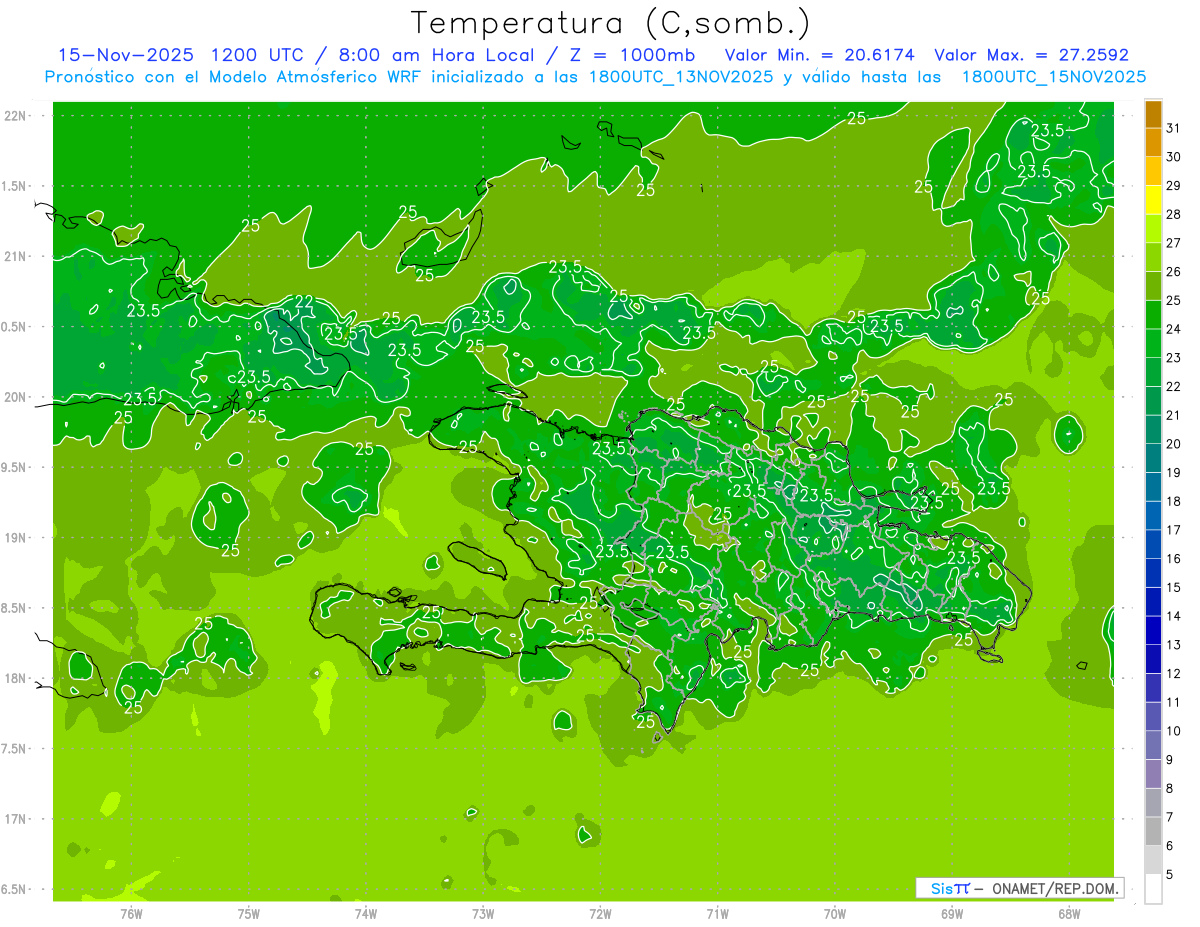This screenshot has height=927, width=1200.
Task: Pick the white swatch below 5
Action: [x=1153, y=889]
